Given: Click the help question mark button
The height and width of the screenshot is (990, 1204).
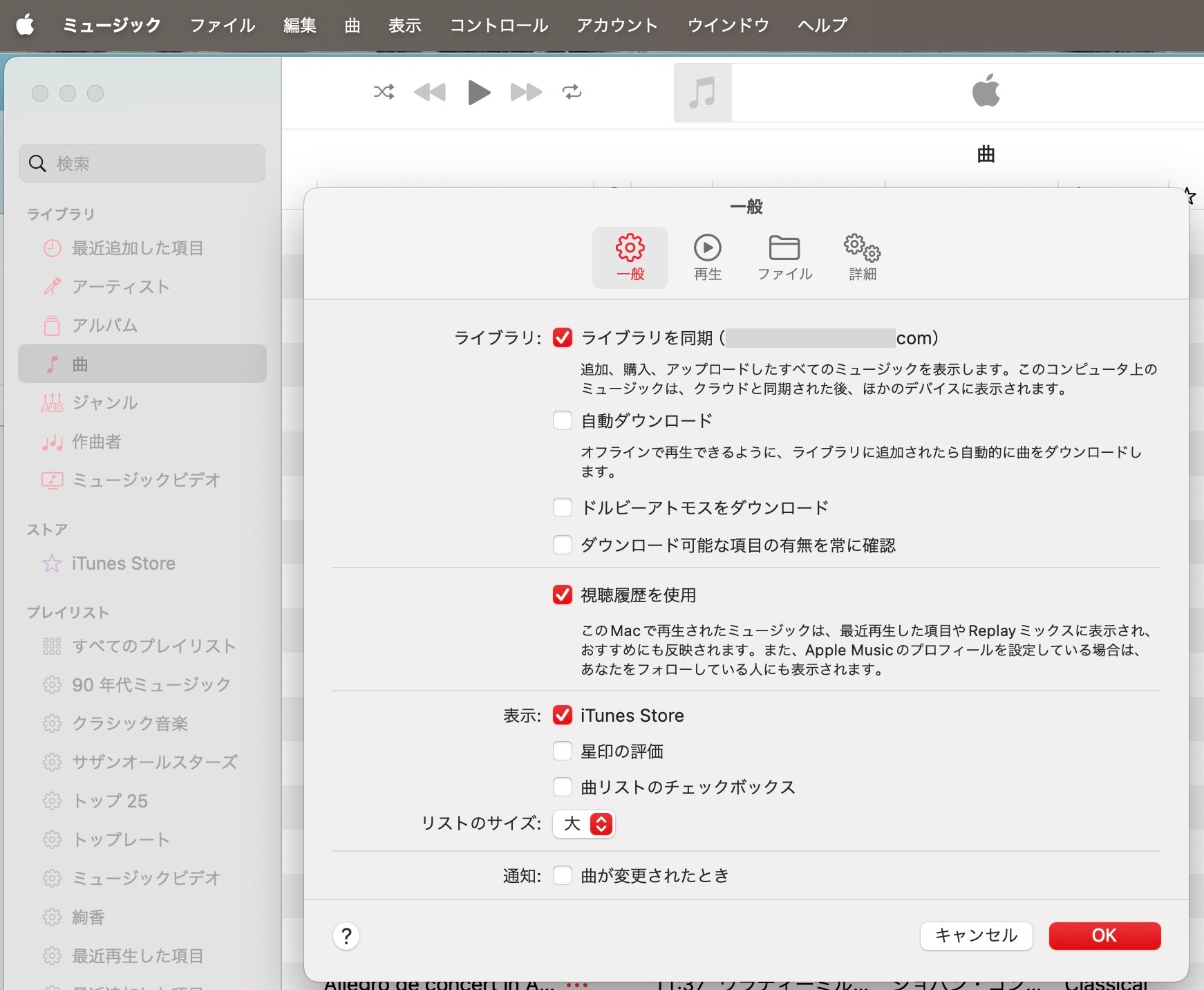Looking at the screenshot, I should pos(346,936).
